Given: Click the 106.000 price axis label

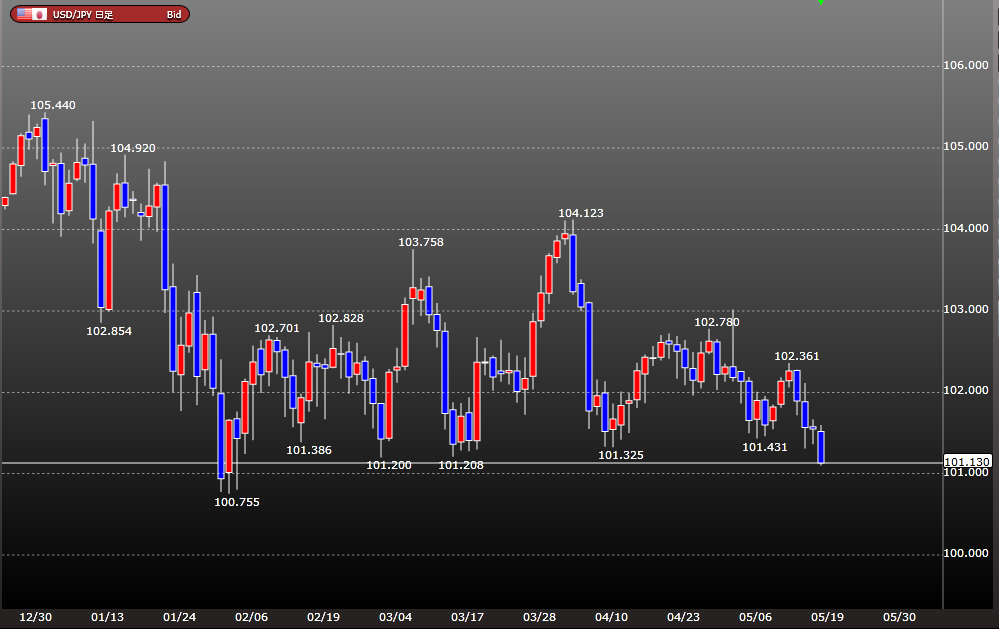Looking at the screenshot, I should (x=966, y=65).
